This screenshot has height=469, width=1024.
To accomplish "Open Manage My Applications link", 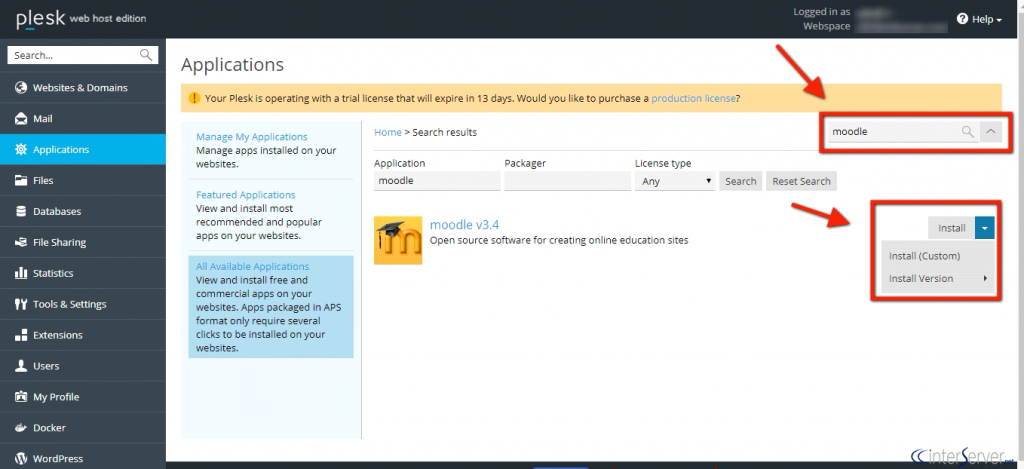I will [x=251, y=137].
